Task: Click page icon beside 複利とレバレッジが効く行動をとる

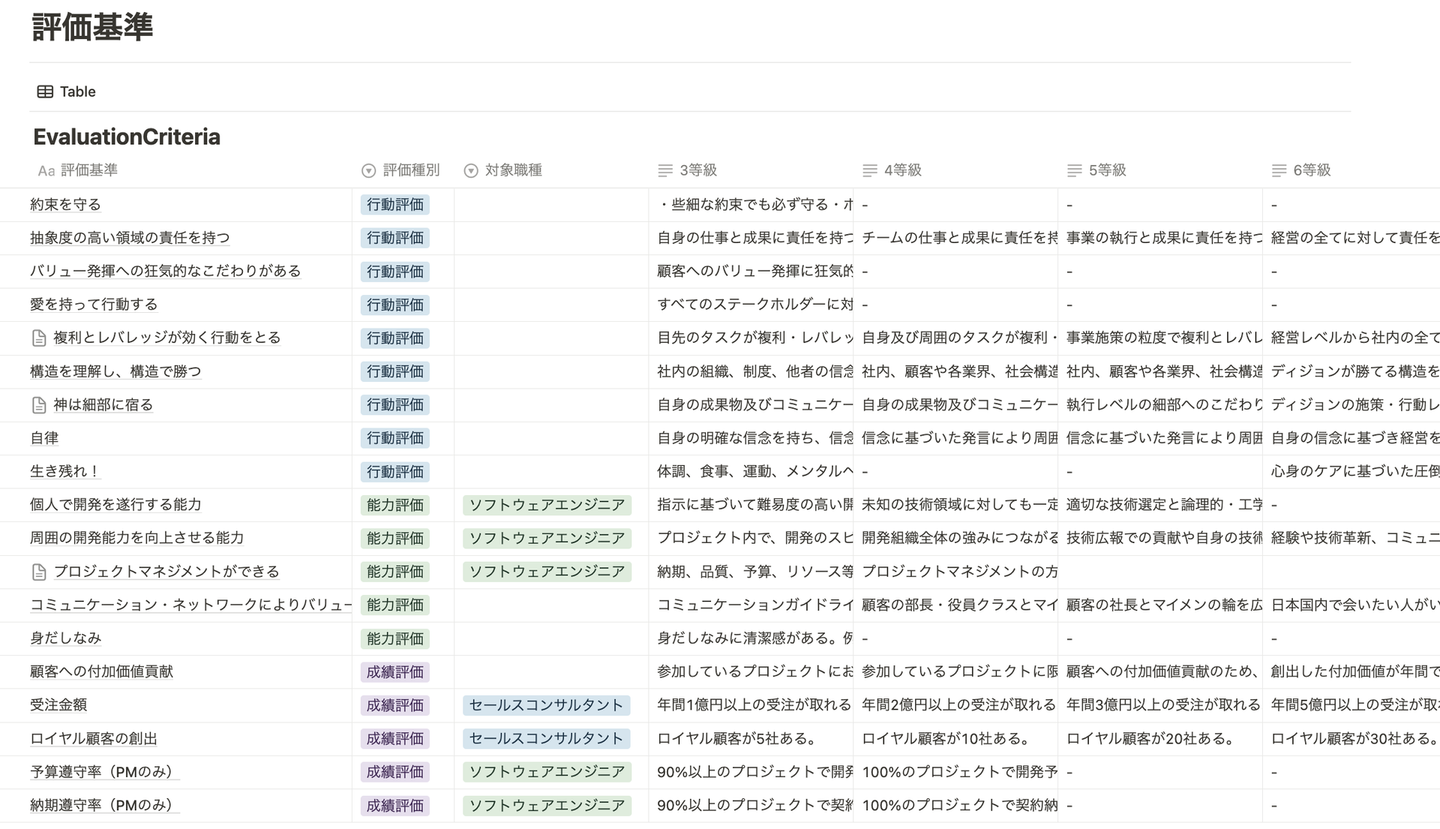Action: pos(39,338)
